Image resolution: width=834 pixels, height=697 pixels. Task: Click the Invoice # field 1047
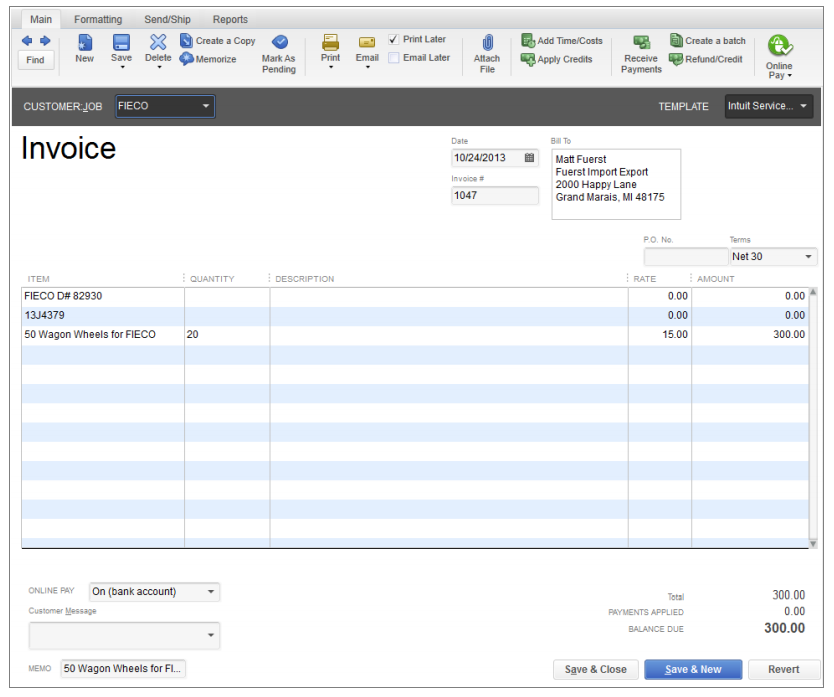pyautogui.click(x=495, y=196)
